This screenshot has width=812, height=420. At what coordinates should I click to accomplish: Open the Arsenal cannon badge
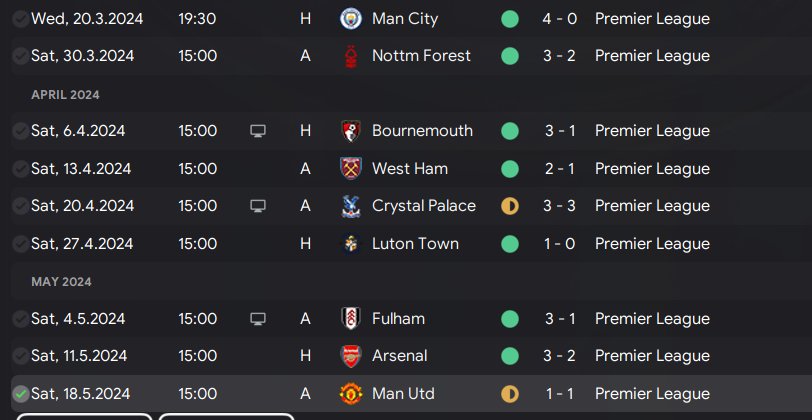351,356
